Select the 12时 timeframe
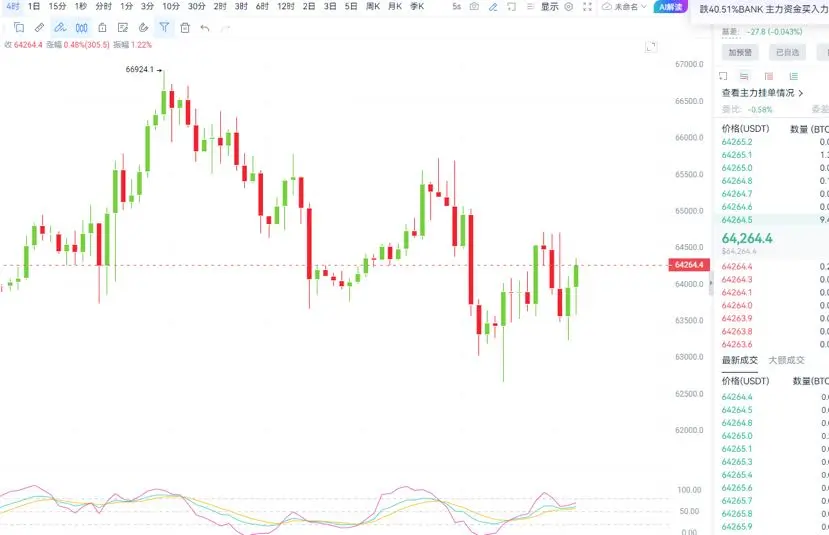Viewport: 829px width, 535px height. (x=286, y=6)
